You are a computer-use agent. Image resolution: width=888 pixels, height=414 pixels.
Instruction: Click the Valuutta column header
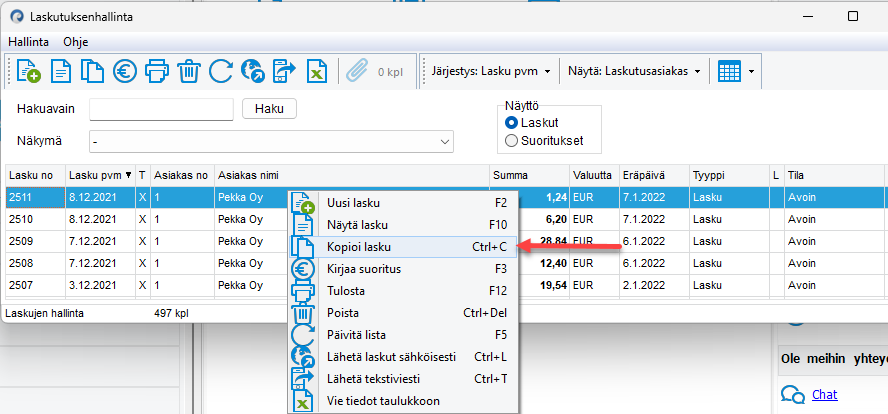[595, 176]
